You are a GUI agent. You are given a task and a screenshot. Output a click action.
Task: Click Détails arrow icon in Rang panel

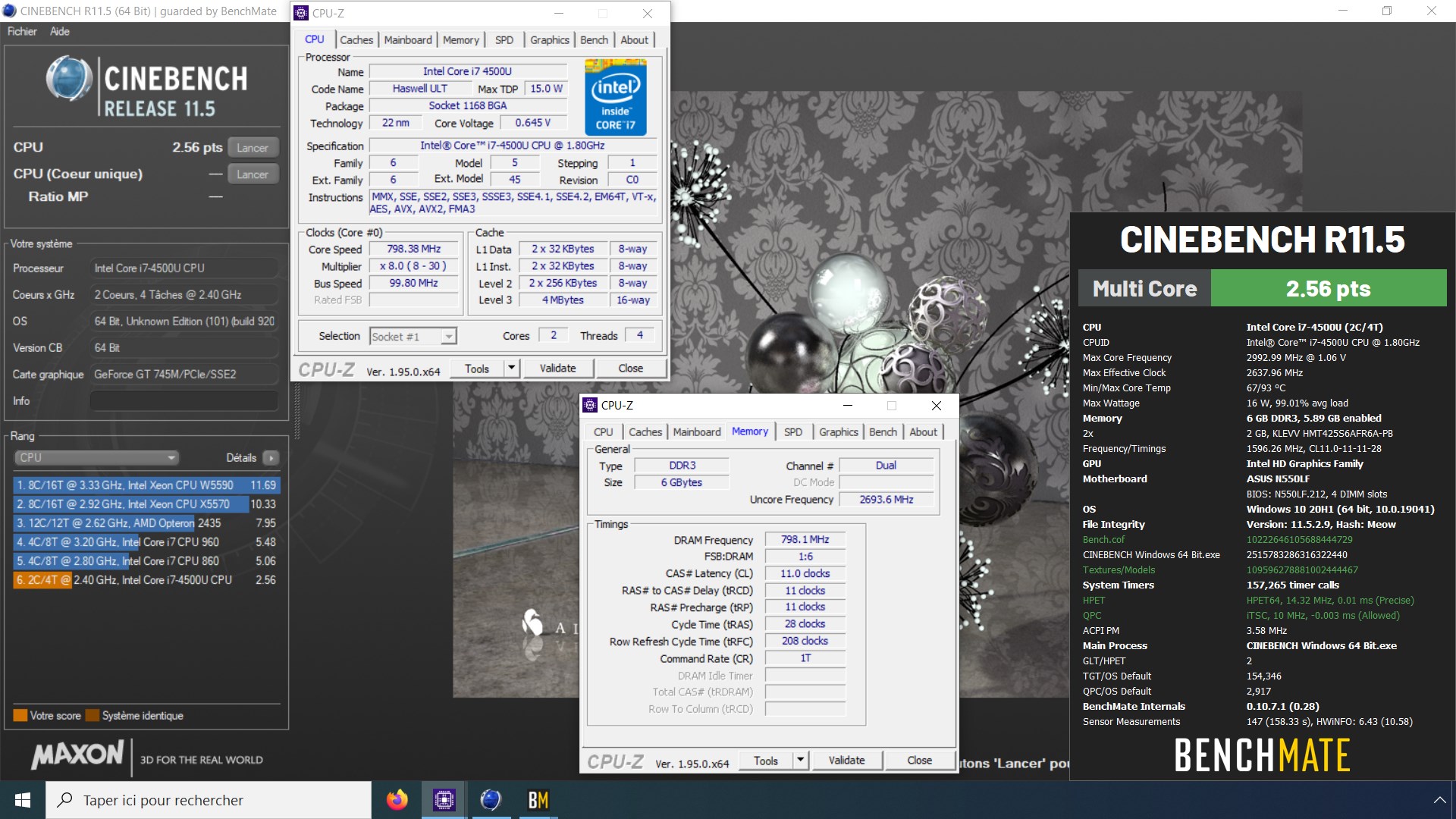(271, 457)
